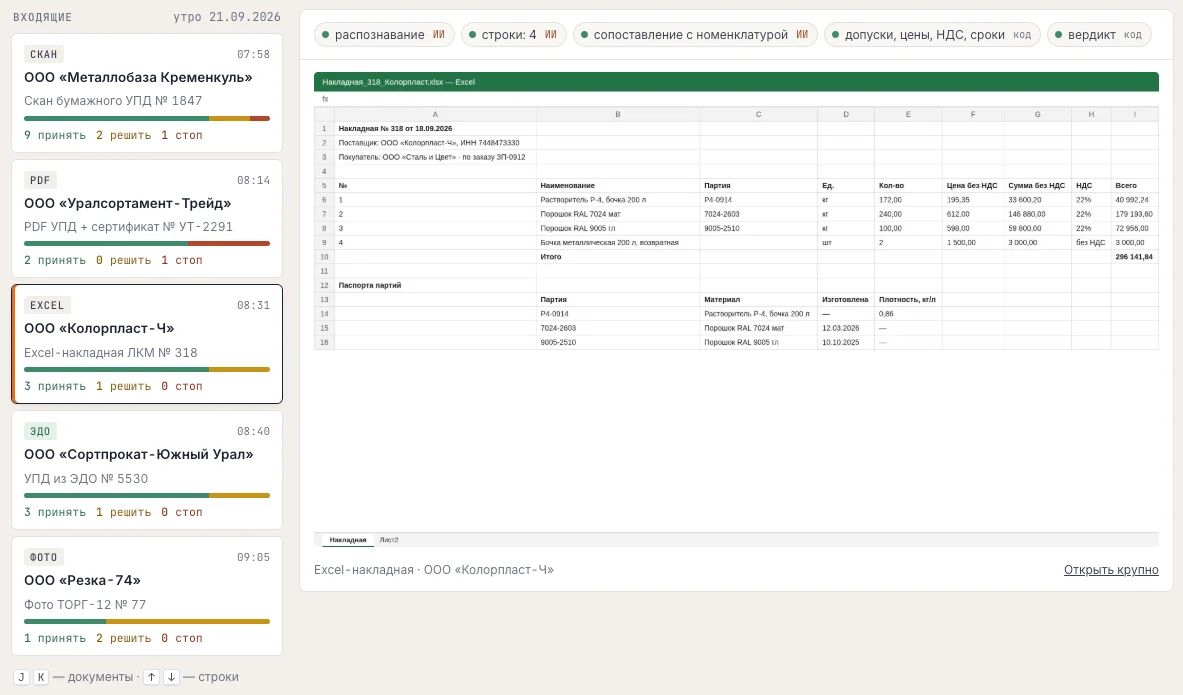Image resolution: width=1183 pixels, height=695 pixels.
Task: Click the down arrow row key
Action: click(171, 677)
